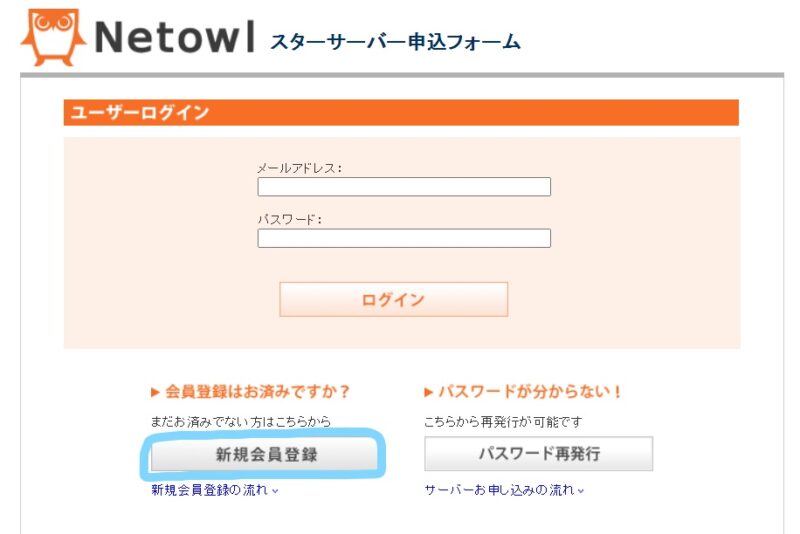Expand the chevron beside 新規会員登録の流れ
The height and width of the screenshot is (534, 800).
click(275, 491)
